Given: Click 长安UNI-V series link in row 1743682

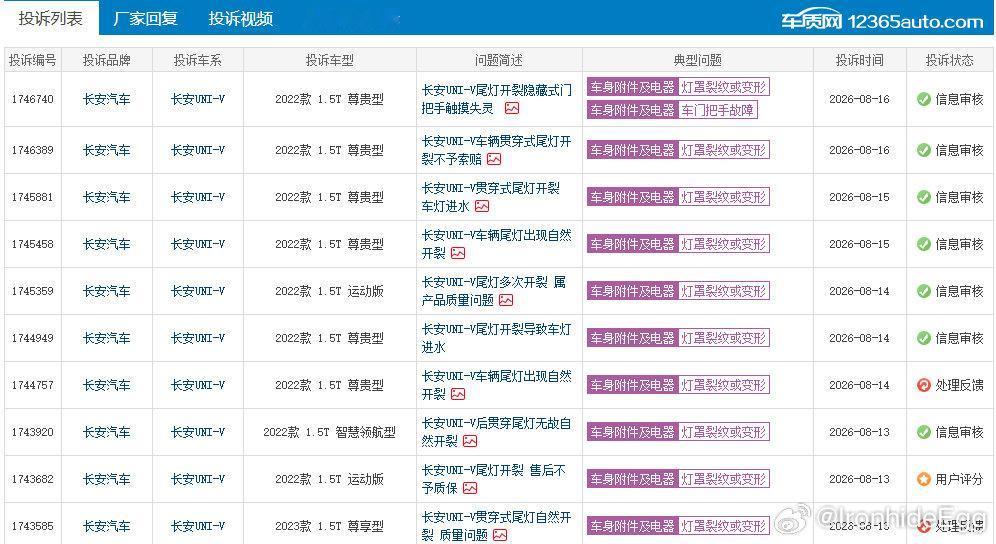Looking at the screenshot, I should tap(198, 479).
